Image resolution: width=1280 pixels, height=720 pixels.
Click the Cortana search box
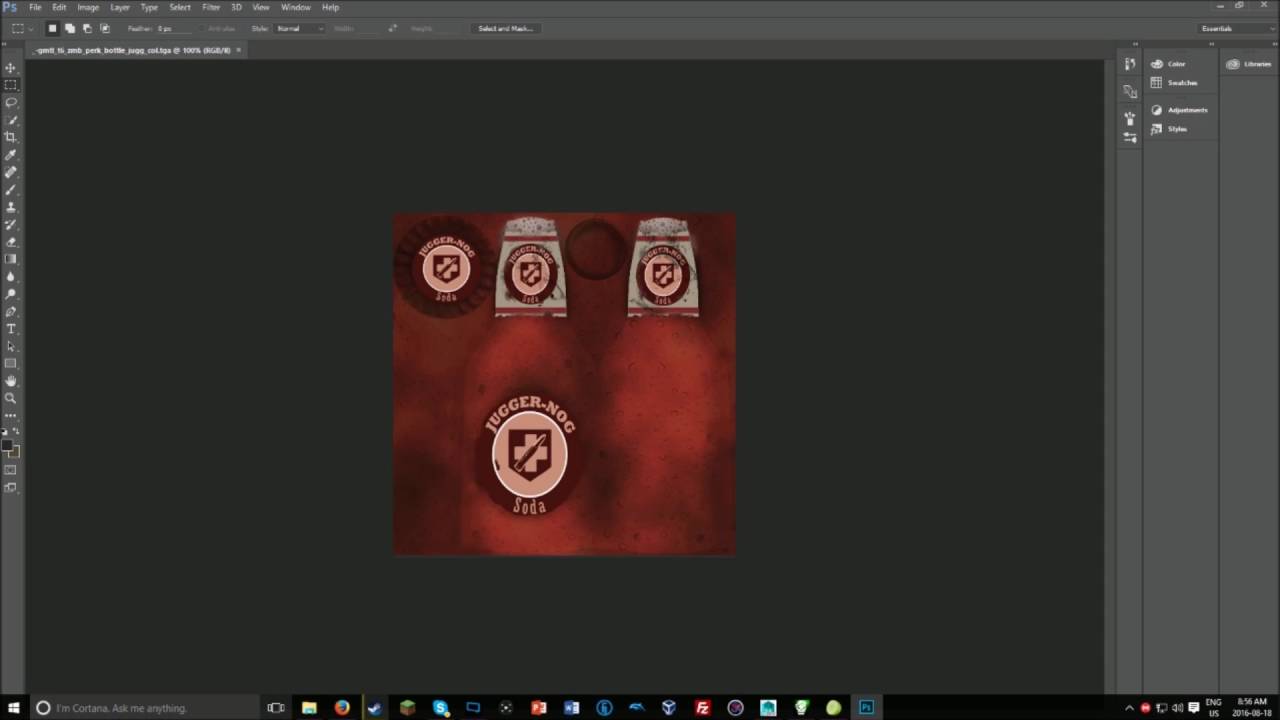click(x=145, y=707)
